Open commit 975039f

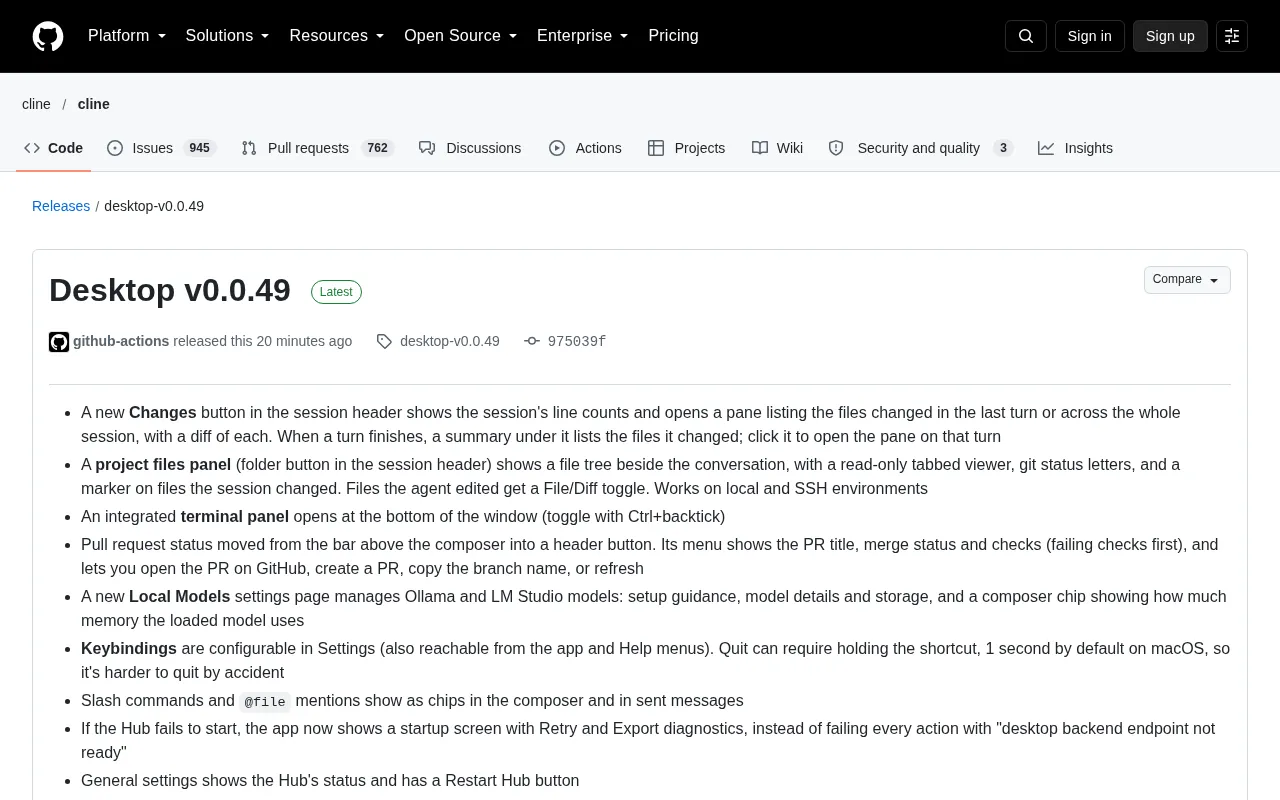point(577,342)
